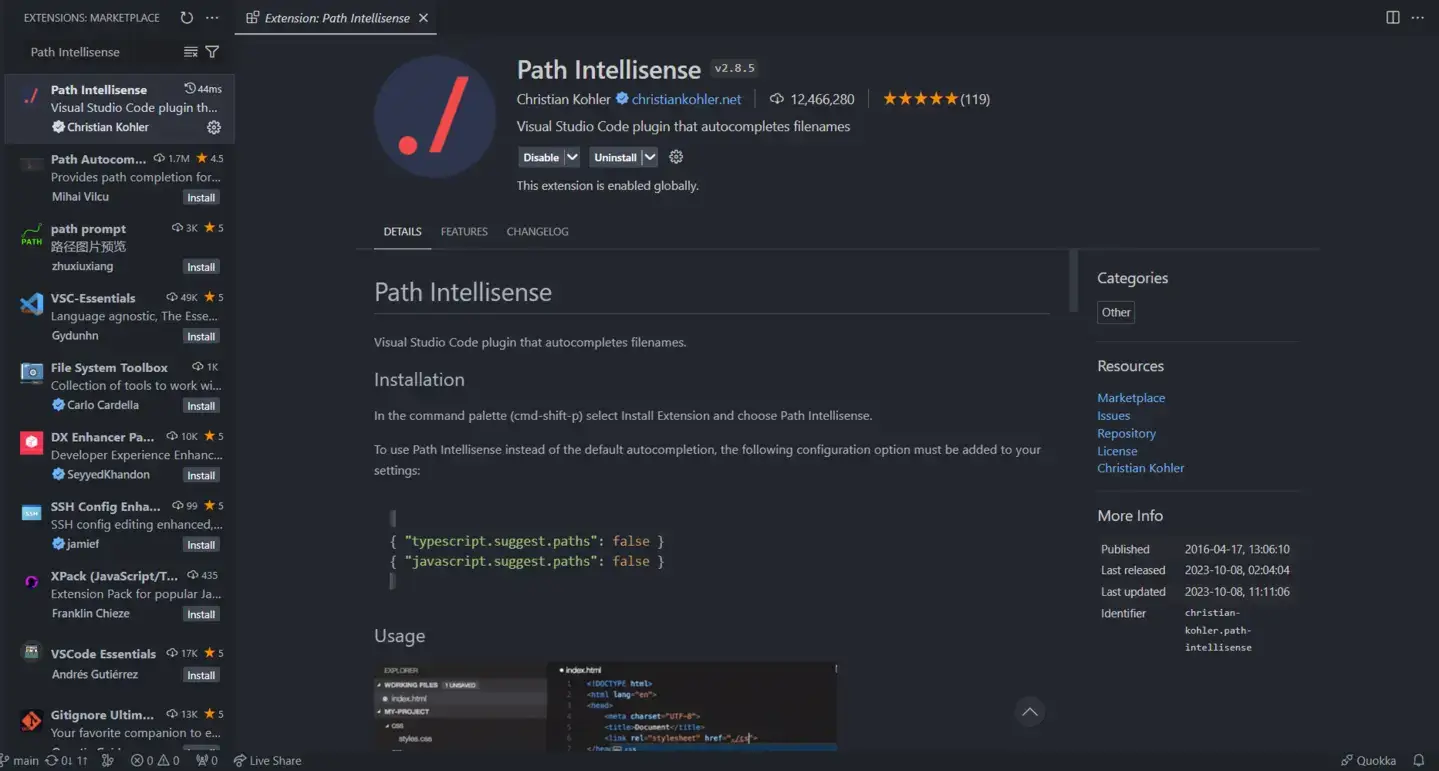
Task: Open the extension filter funnel menu
Action: (x=212, y=52)
